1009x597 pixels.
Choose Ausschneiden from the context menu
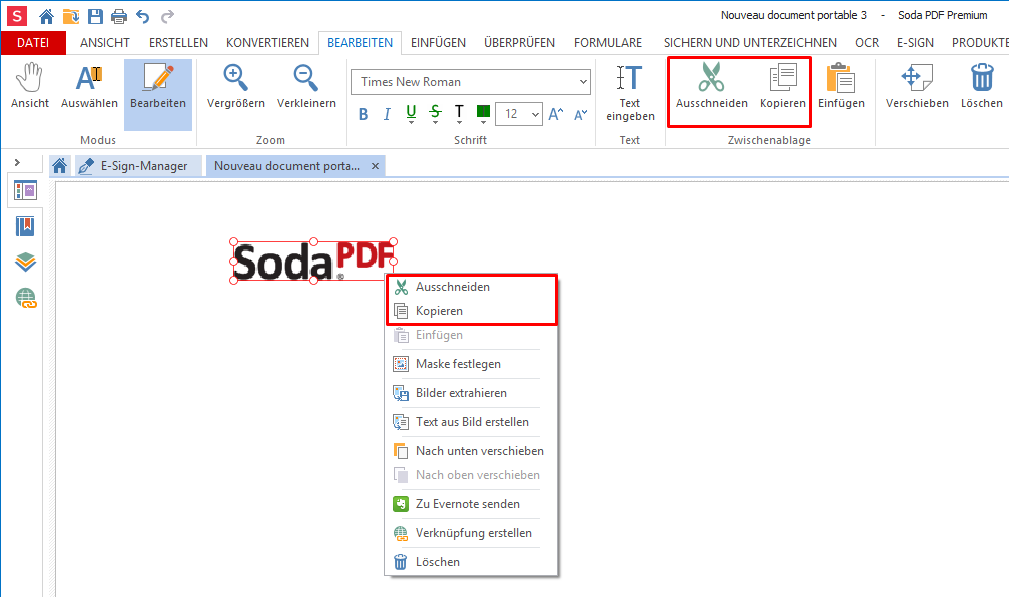tap(472, 287)
